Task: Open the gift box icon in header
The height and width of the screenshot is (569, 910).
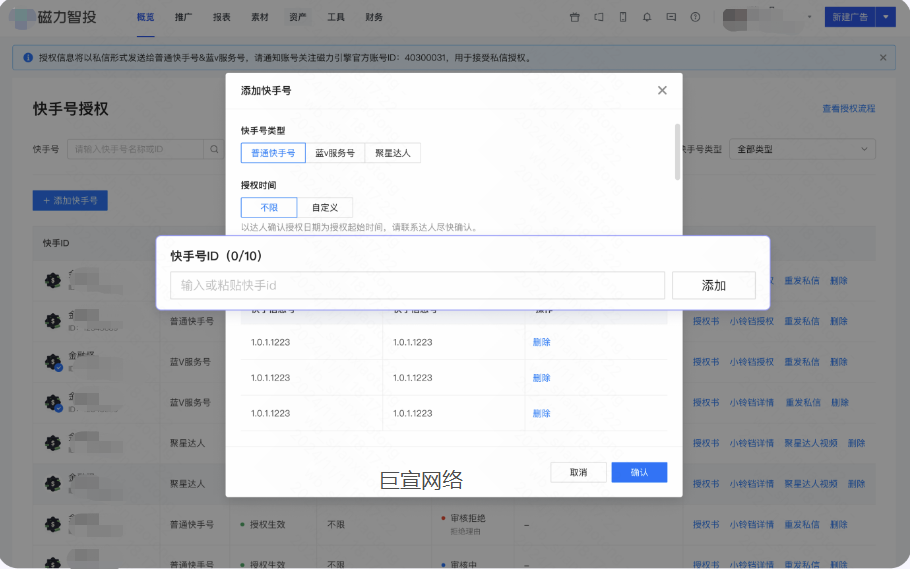Action: pyautogui.click(x=575, y=17)
